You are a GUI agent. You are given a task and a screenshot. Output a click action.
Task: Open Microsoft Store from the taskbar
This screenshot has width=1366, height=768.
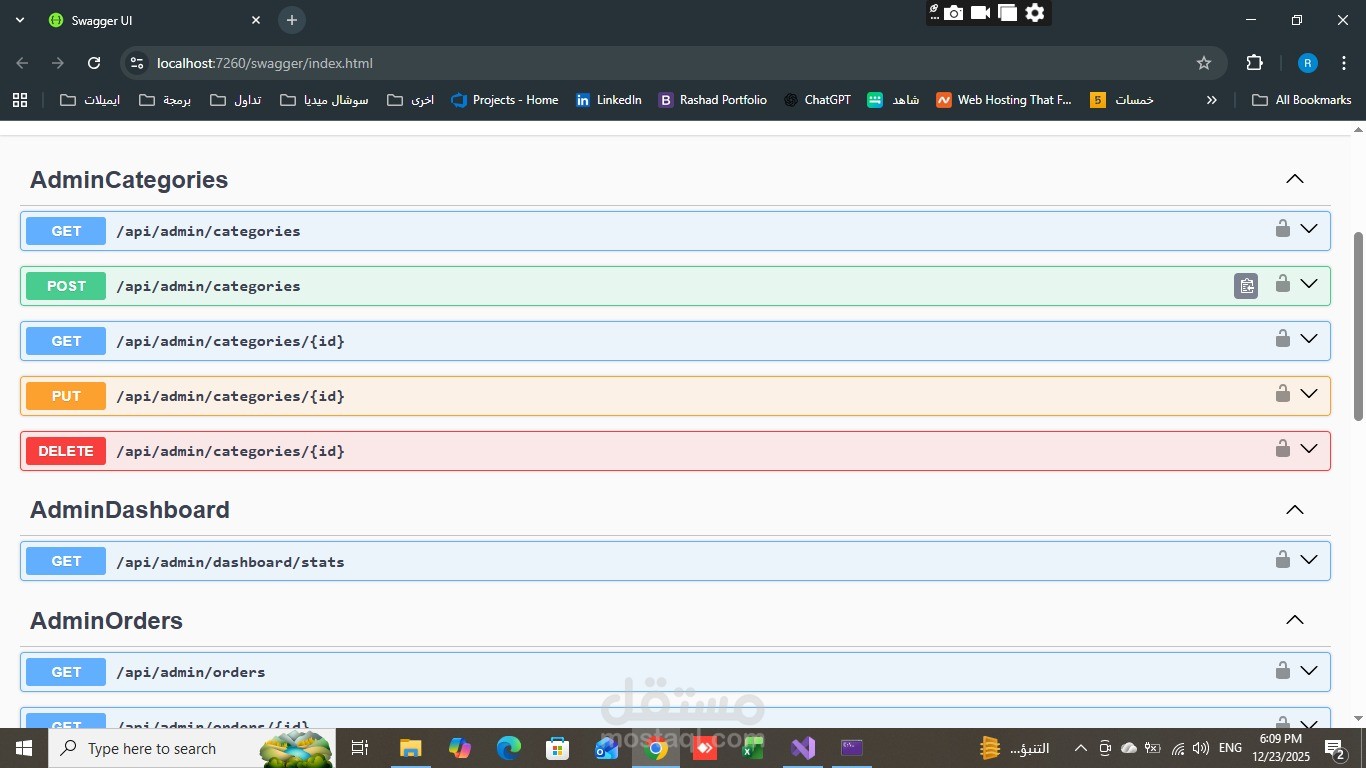point(558,748)
